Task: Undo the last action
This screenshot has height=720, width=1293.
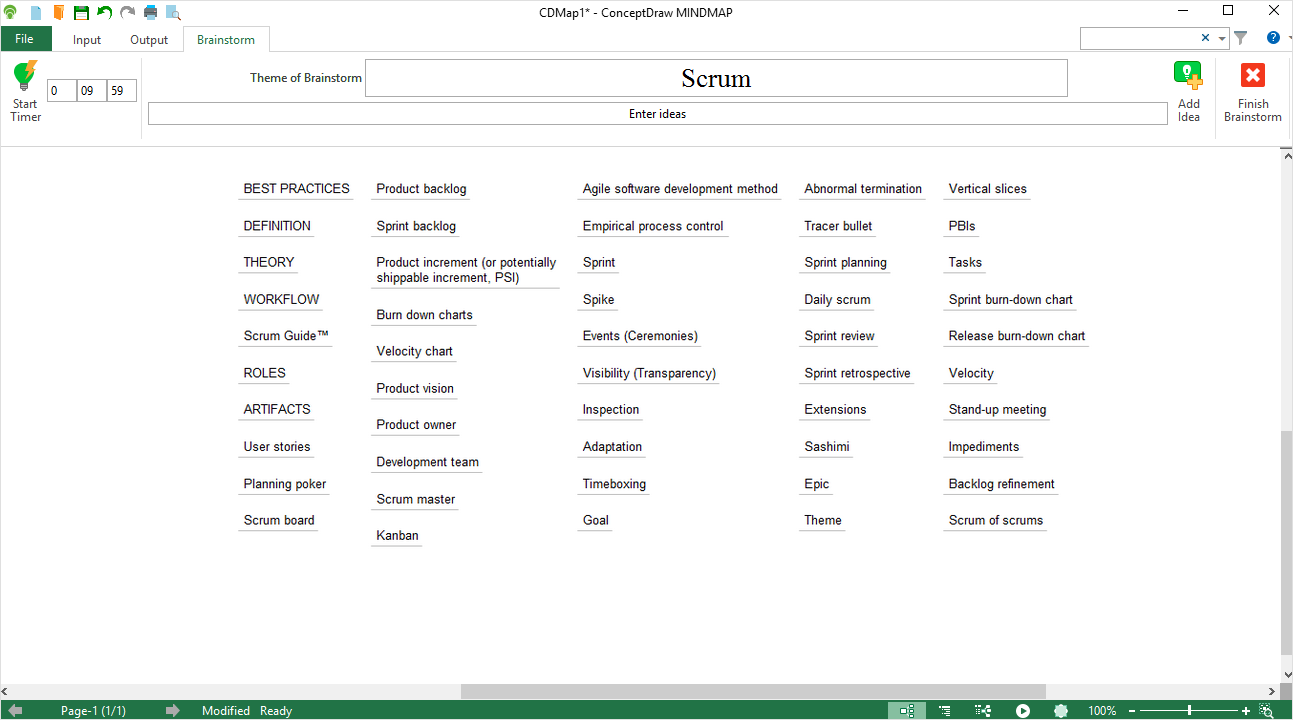Action: click(x=104, y=12)
